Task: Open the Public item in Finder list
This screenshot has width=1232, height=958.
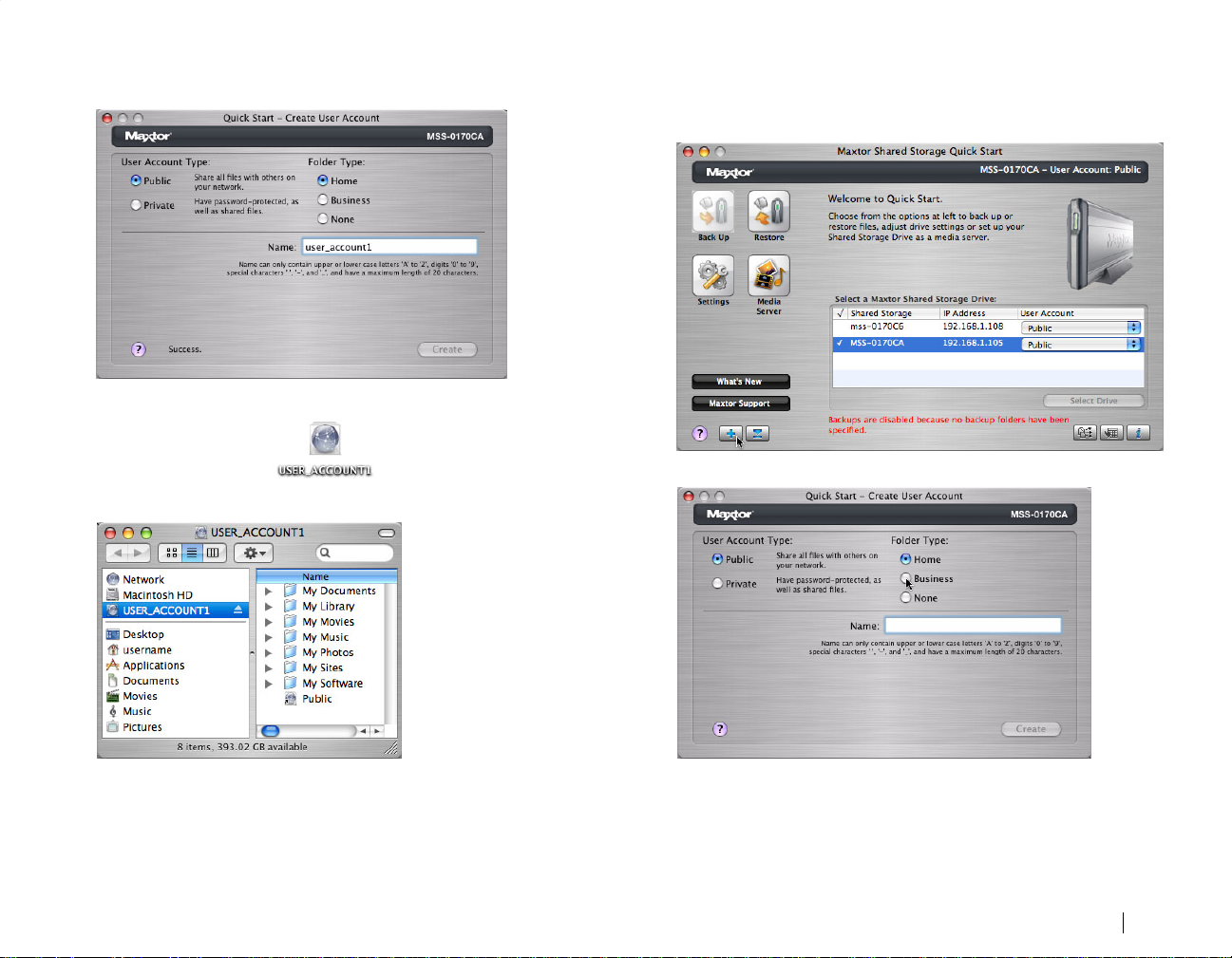Action: [317, 699]
